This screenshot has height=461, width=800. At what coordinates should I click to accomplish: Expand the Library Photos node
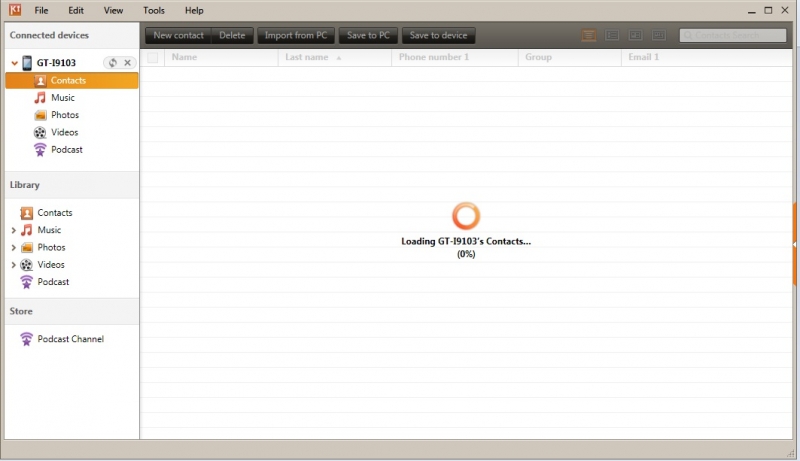tap(14, 248)
